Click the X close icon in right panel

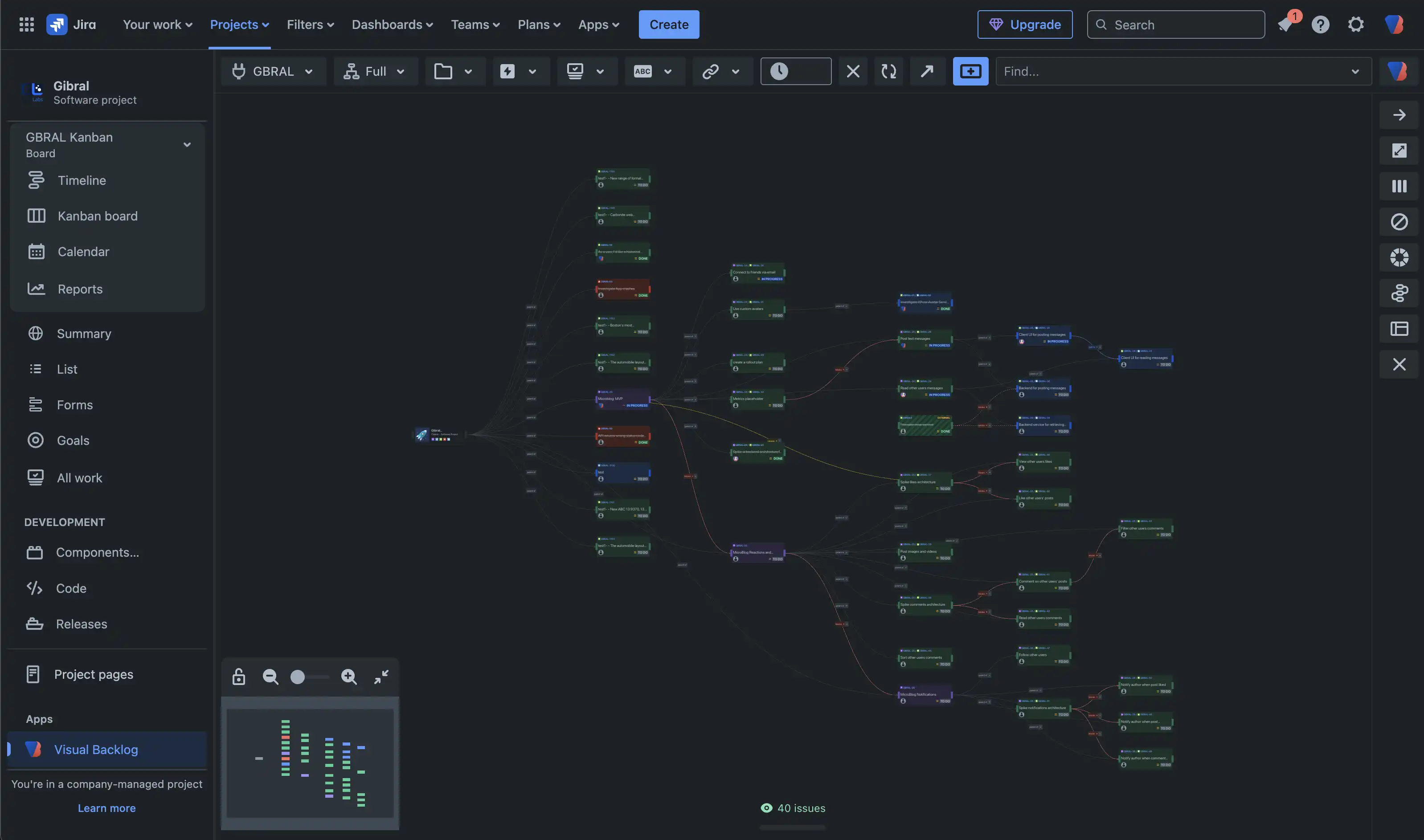click(1399, 364)
